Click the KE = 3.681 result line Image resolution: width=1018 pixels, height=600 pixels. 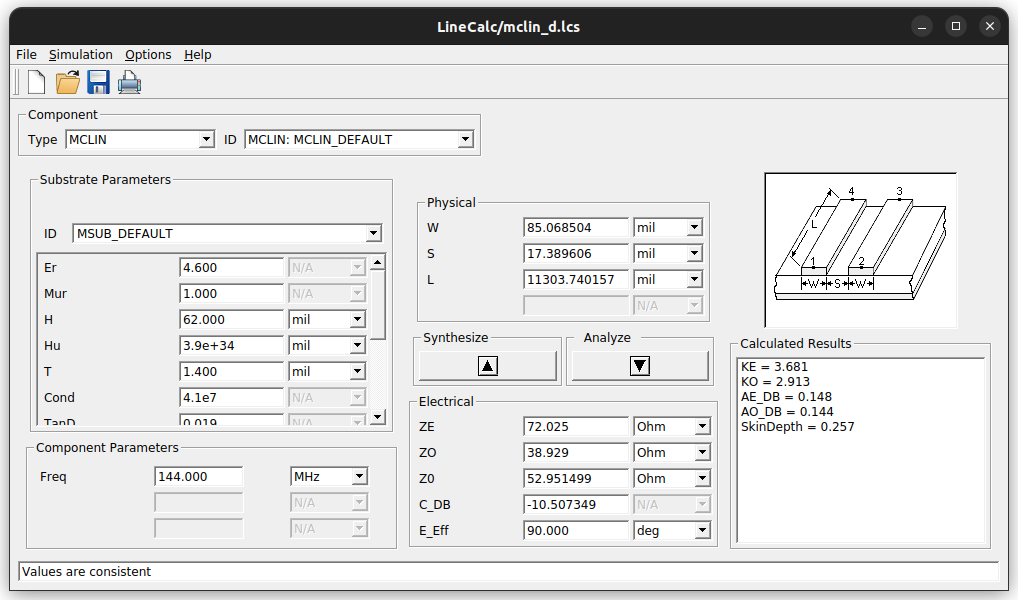774,367
